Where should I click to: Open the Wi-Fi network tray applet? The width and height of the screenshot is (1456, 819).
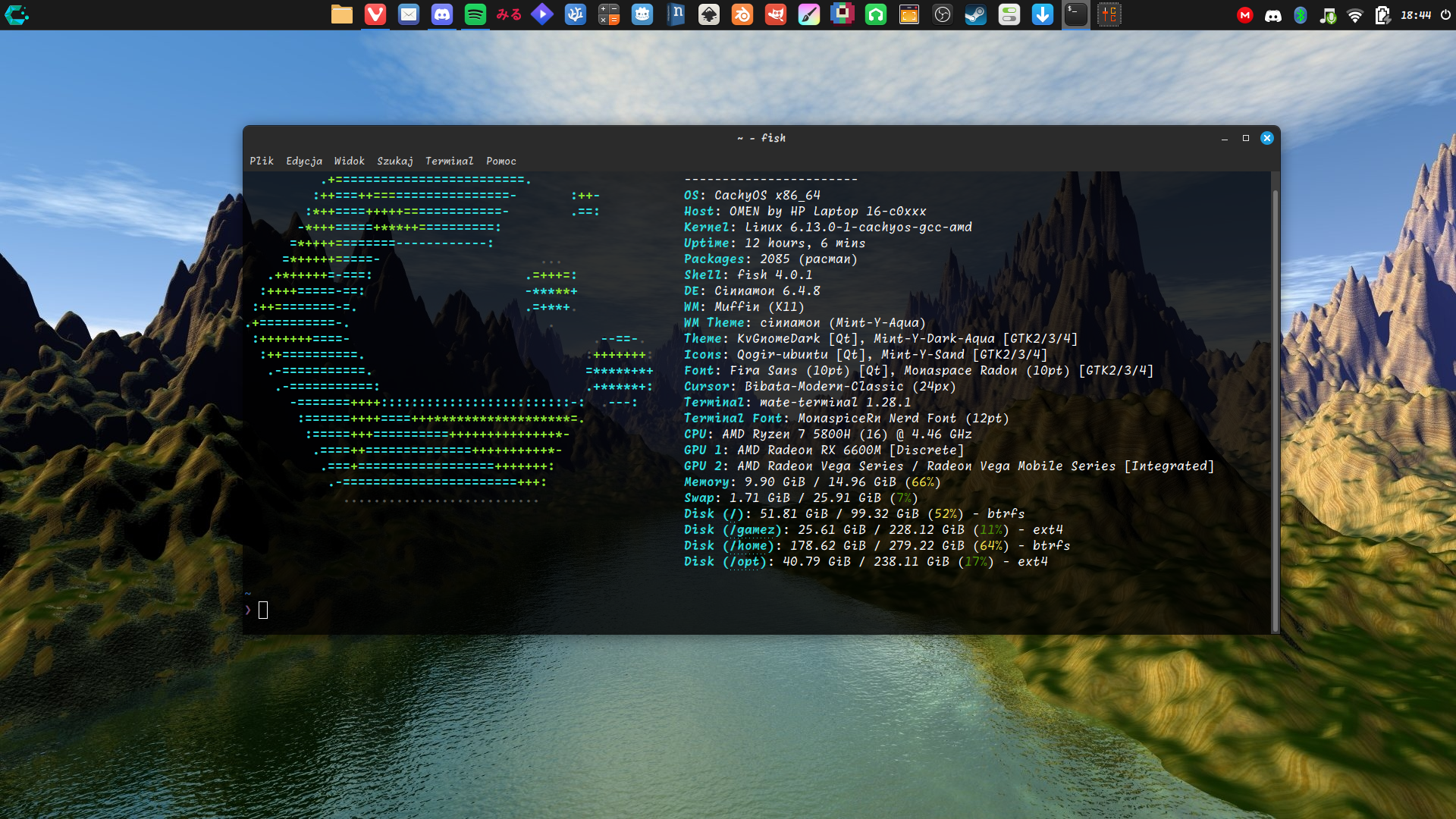pos(1355,15)
